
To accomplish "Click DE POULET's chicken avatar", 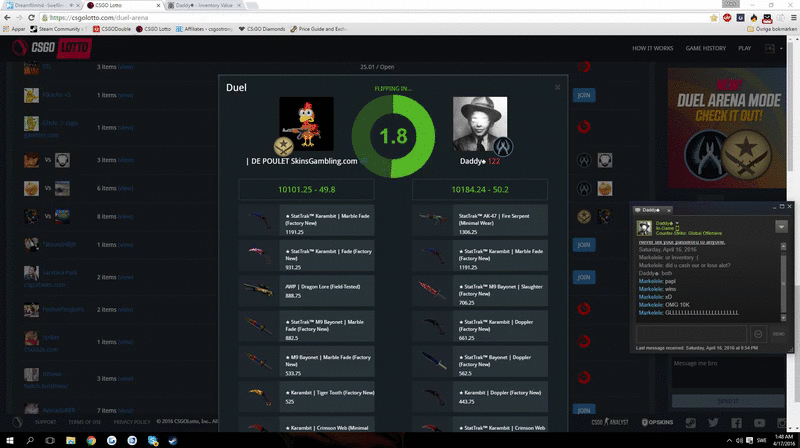I will 306,123.
